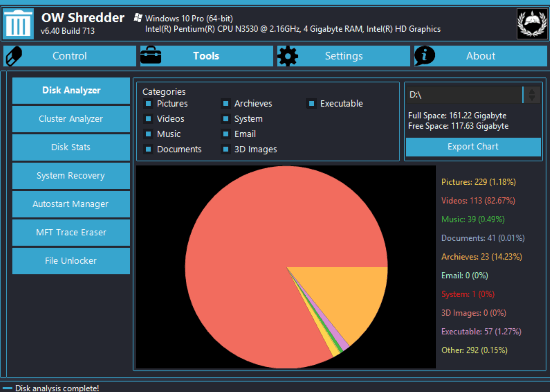Click the eraser icon beside Control
550x392 pixels.
click(14, 56)
